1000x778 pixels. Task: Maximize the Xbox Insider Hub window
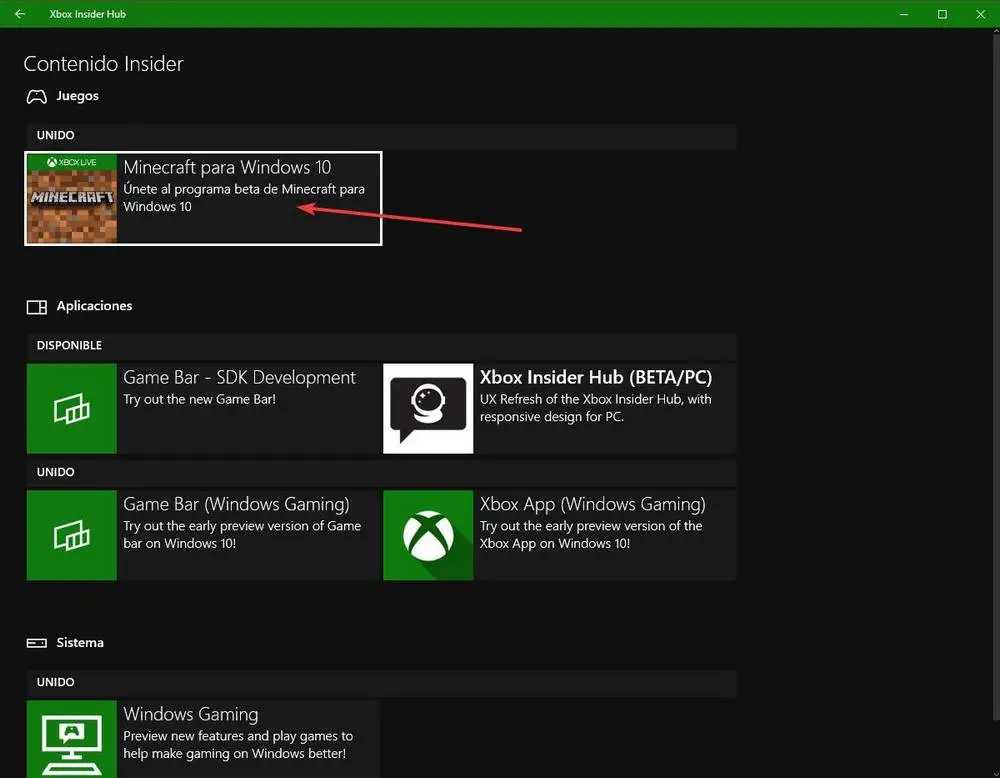click(942, 14)
